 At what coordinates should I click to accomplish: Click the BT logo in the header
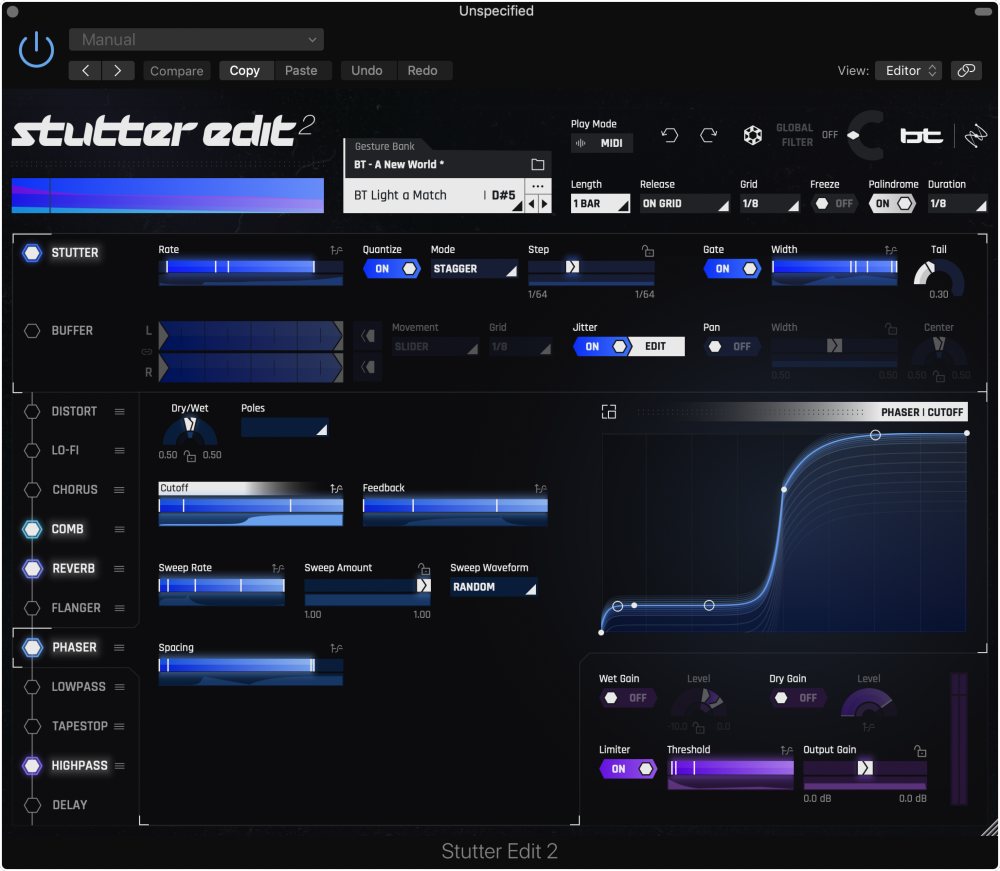[921, 135]
